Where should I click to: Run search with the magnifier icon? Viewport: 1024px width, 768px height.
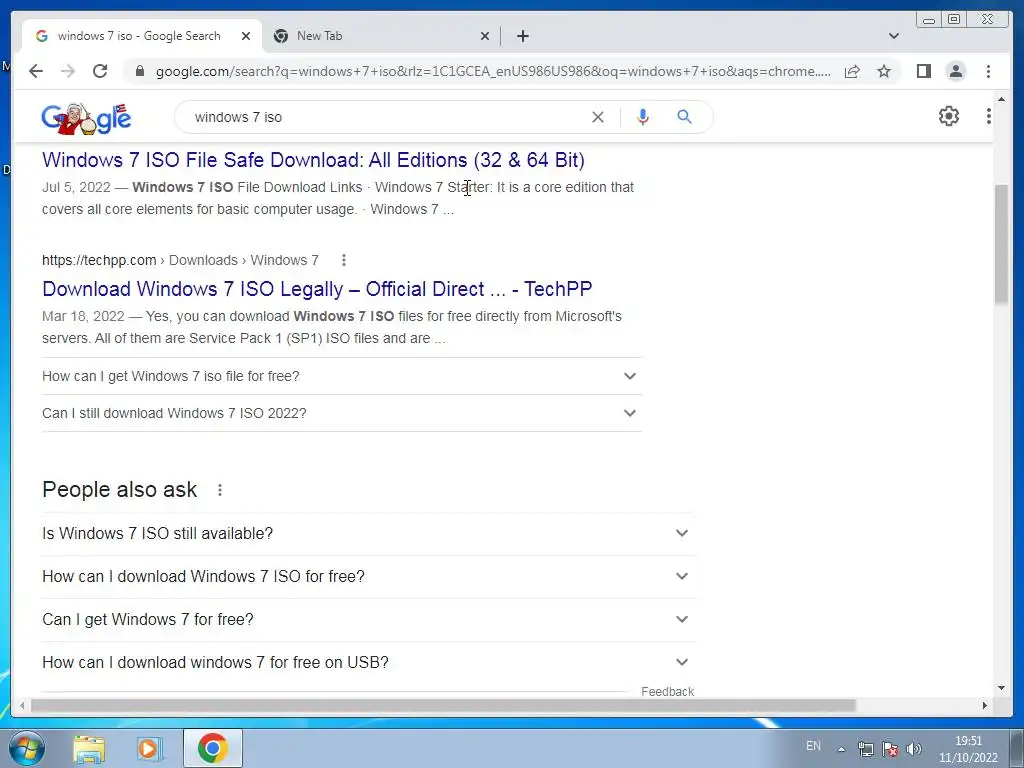[684, 117]
